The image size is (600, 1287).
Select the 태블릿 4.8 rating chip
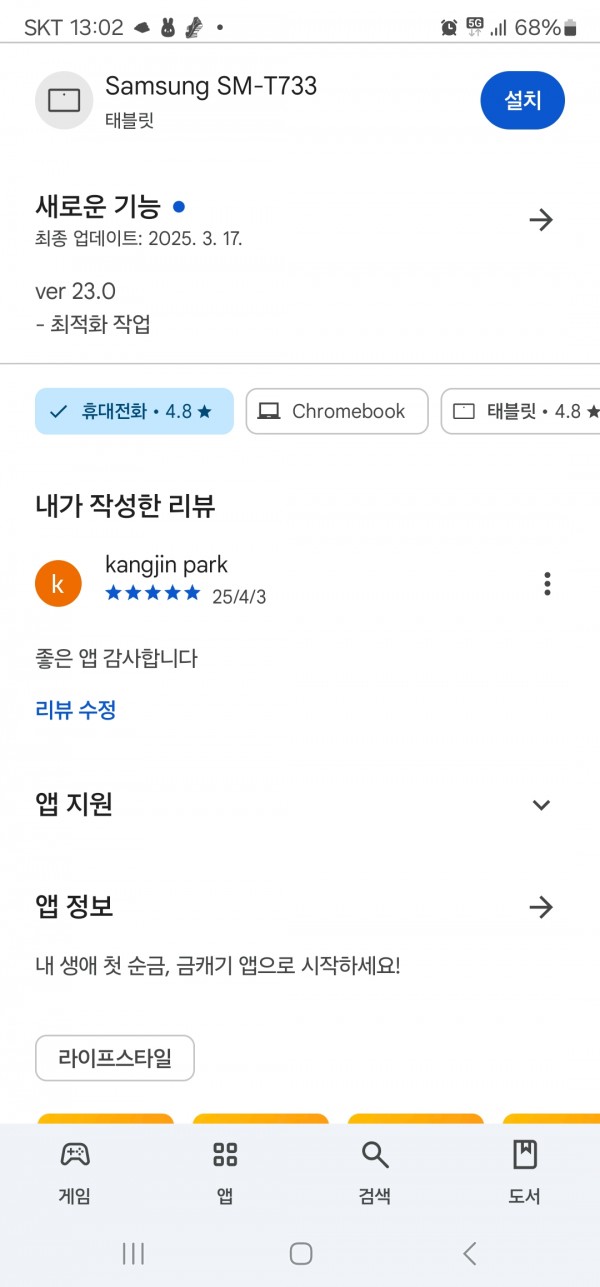click(x=520, y=411)
